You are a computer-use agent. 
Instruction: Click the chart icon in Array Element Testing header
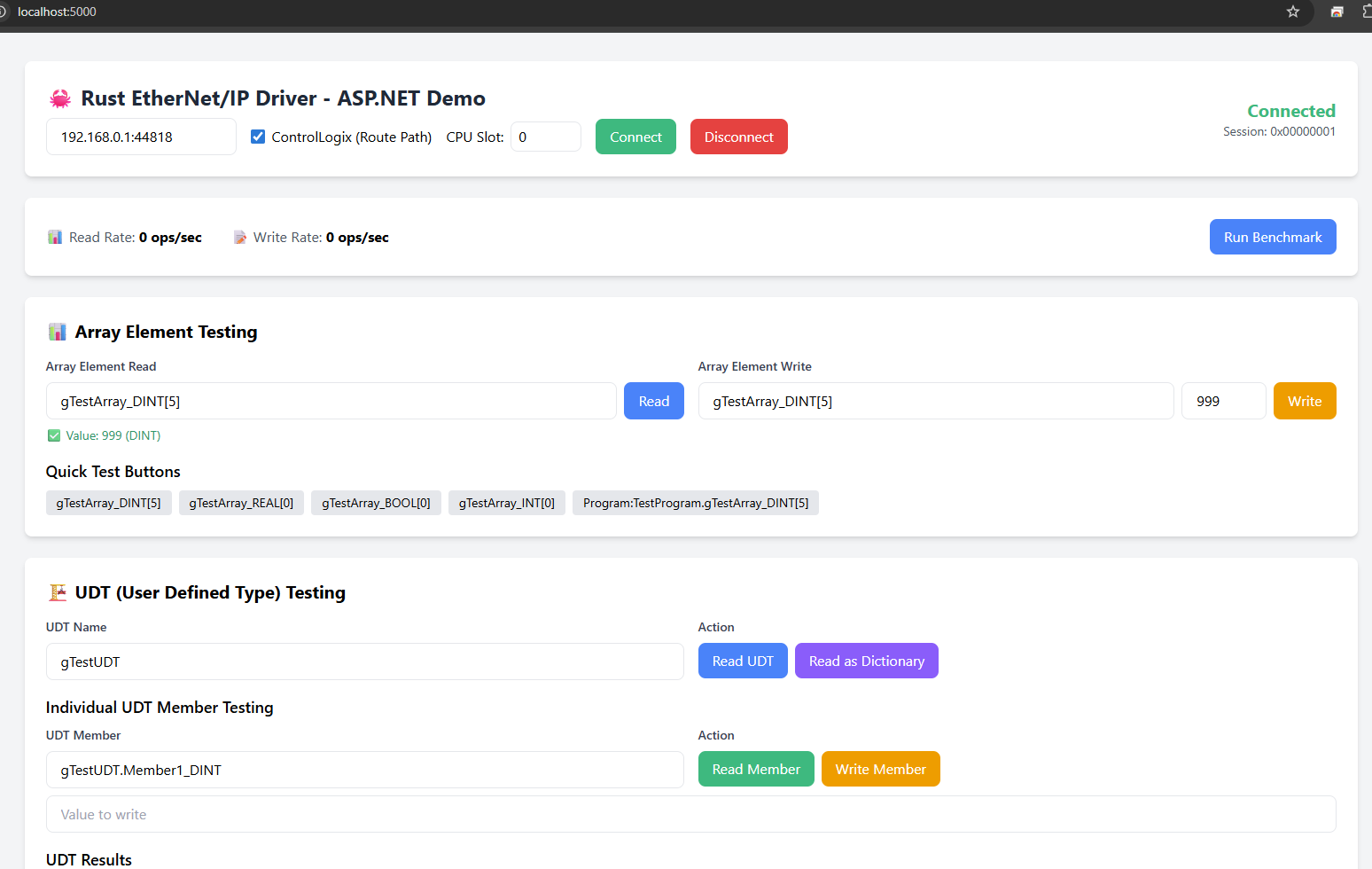click(57, 331)
